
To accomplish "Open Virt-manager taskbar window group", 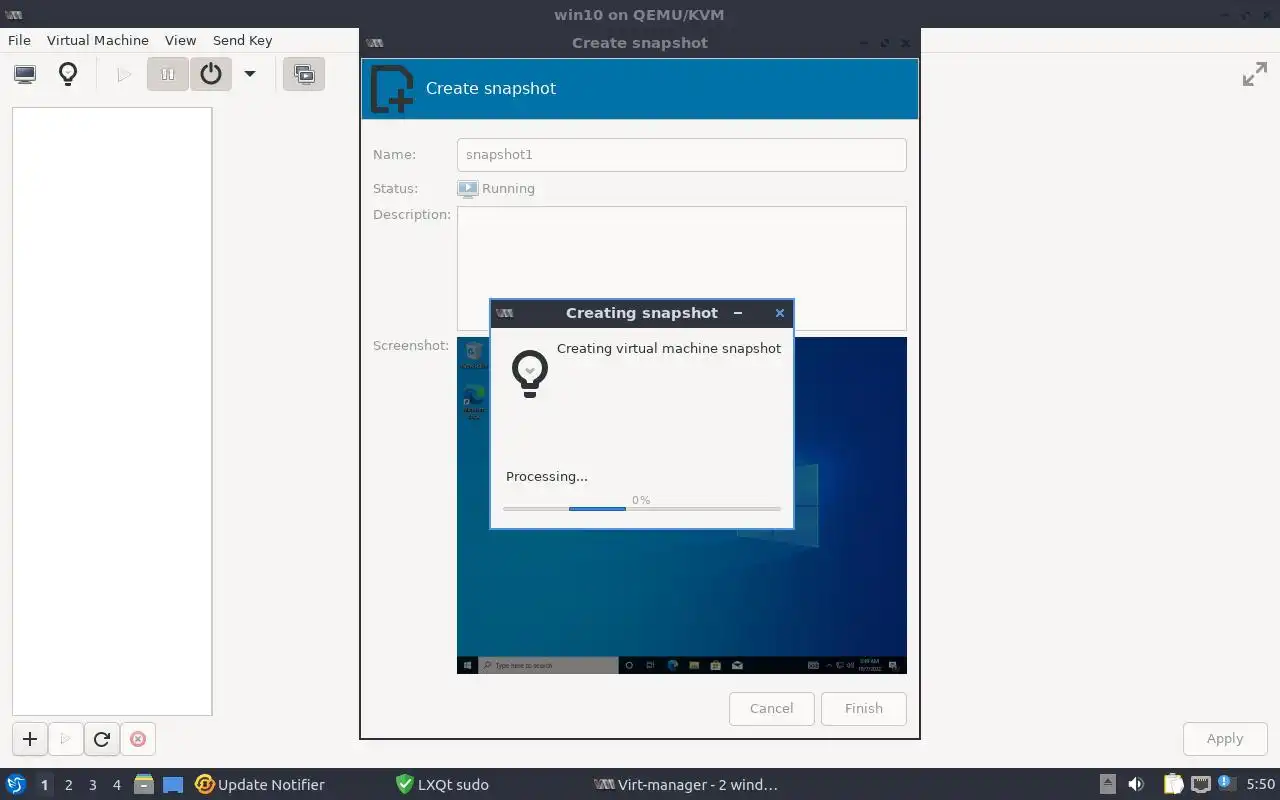I will pos(686,785).
